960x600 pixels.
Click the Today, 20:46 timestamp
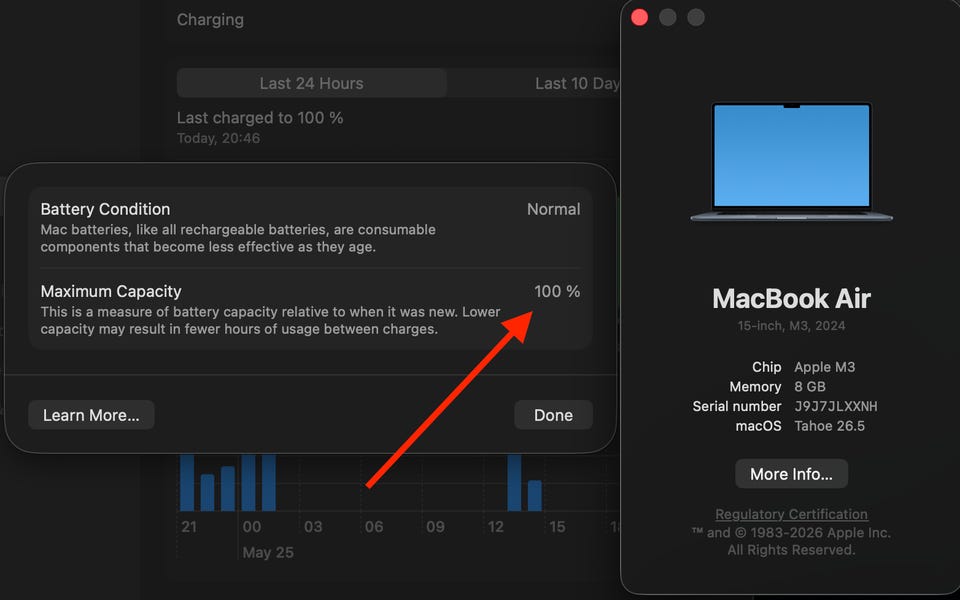[219, 138]
